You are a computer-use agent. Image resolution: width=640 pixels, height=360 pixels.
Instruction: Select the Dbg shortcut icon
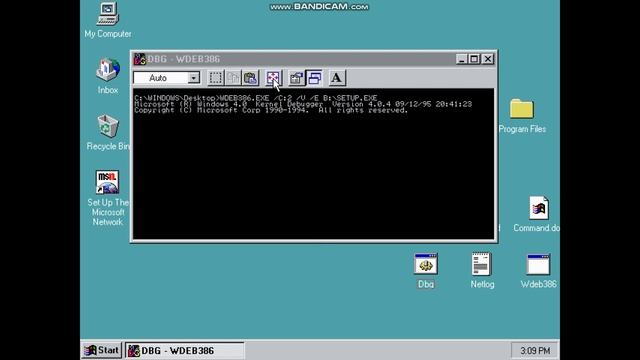pyautogui.click(x=426, y=271)
